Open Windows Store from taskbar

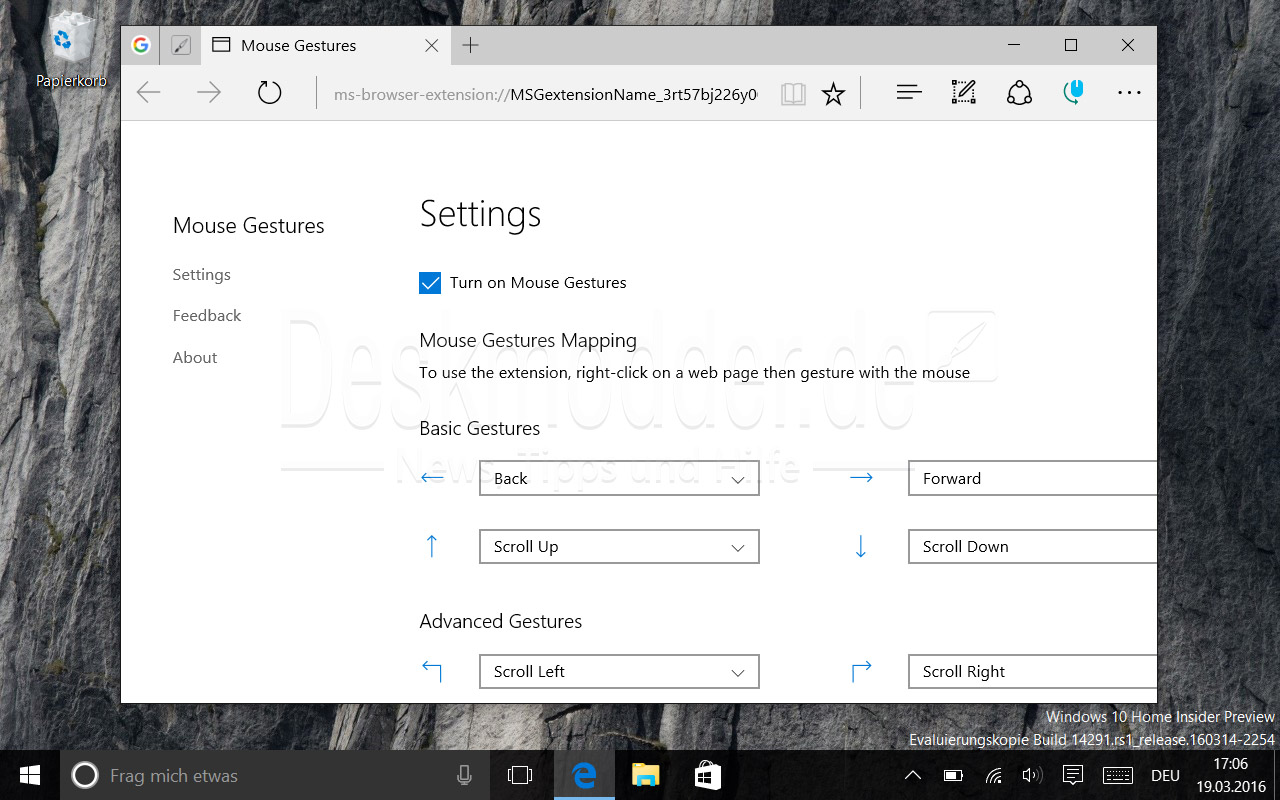coord(707,775)
